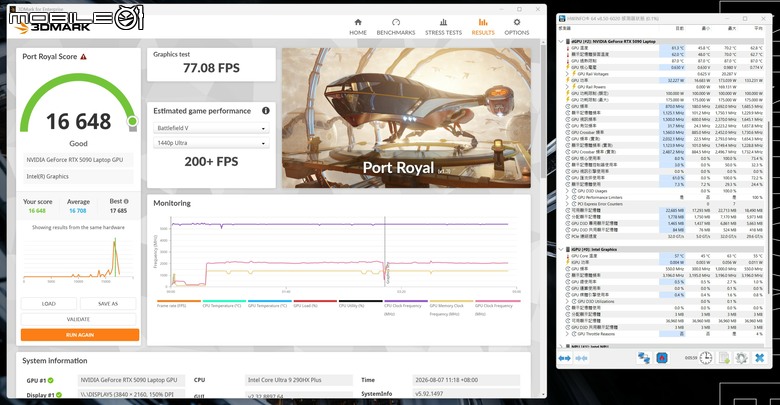Click the LOAD button

(49, 304)
